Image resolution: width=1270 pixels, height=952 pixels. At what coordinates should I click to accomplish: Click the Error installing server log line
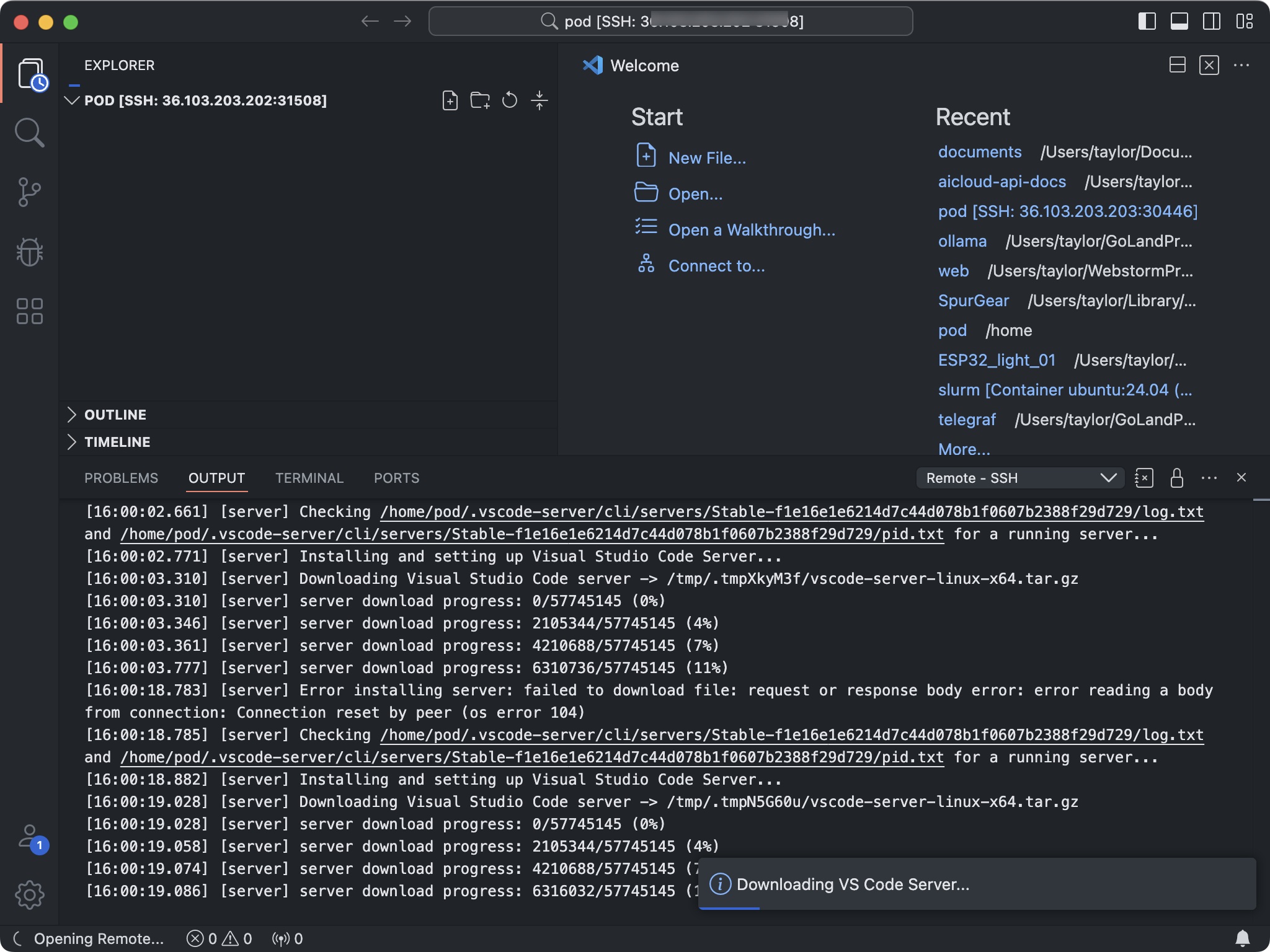pyautogui.click(x=649, y=702)
